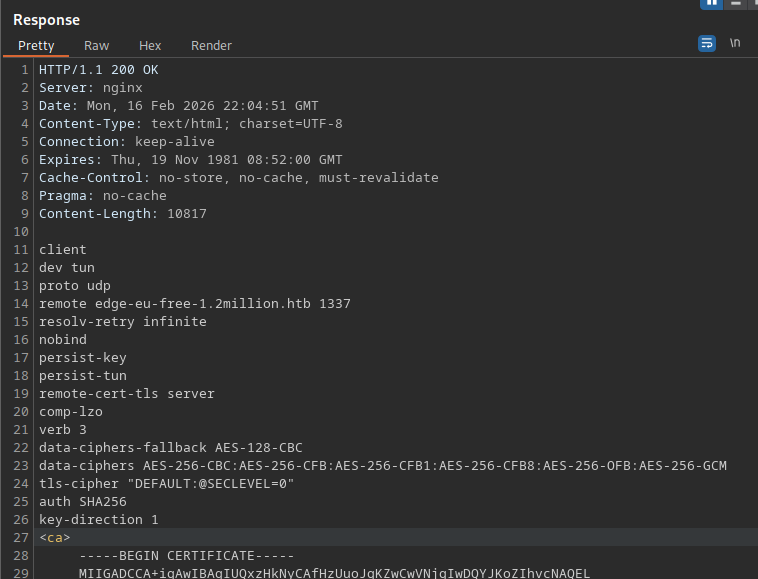Toggle showing non-printable \n characters

click(x=735, y=44)
